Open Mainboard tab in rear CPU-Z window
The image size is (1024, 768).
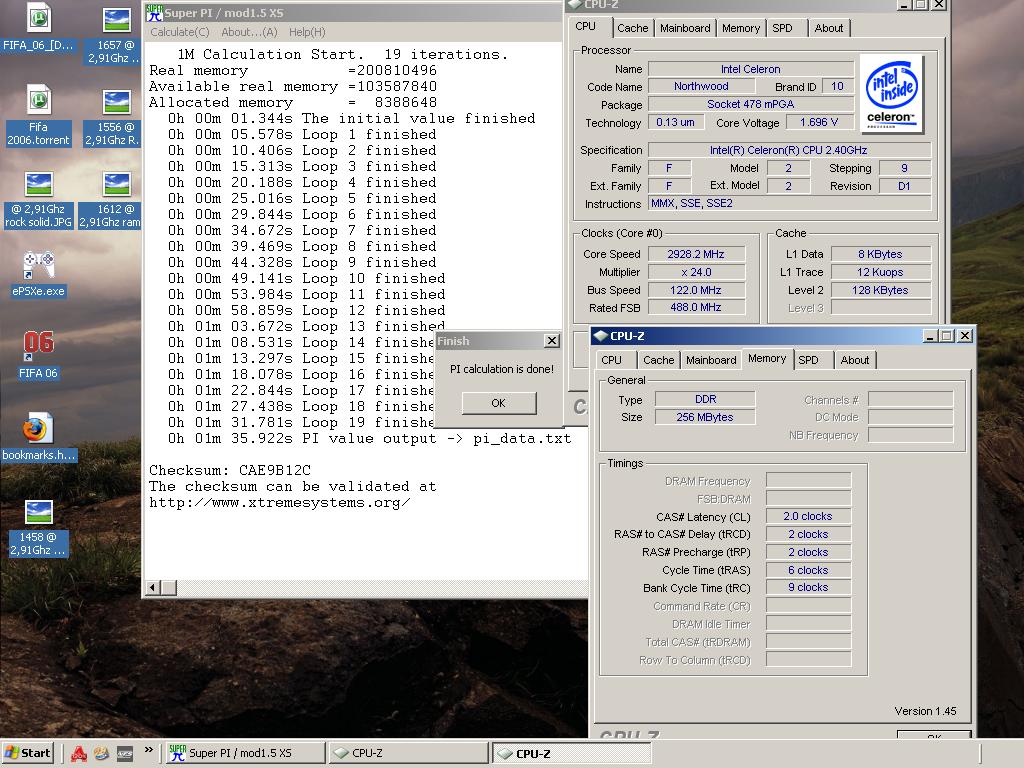tap(685, 28)
